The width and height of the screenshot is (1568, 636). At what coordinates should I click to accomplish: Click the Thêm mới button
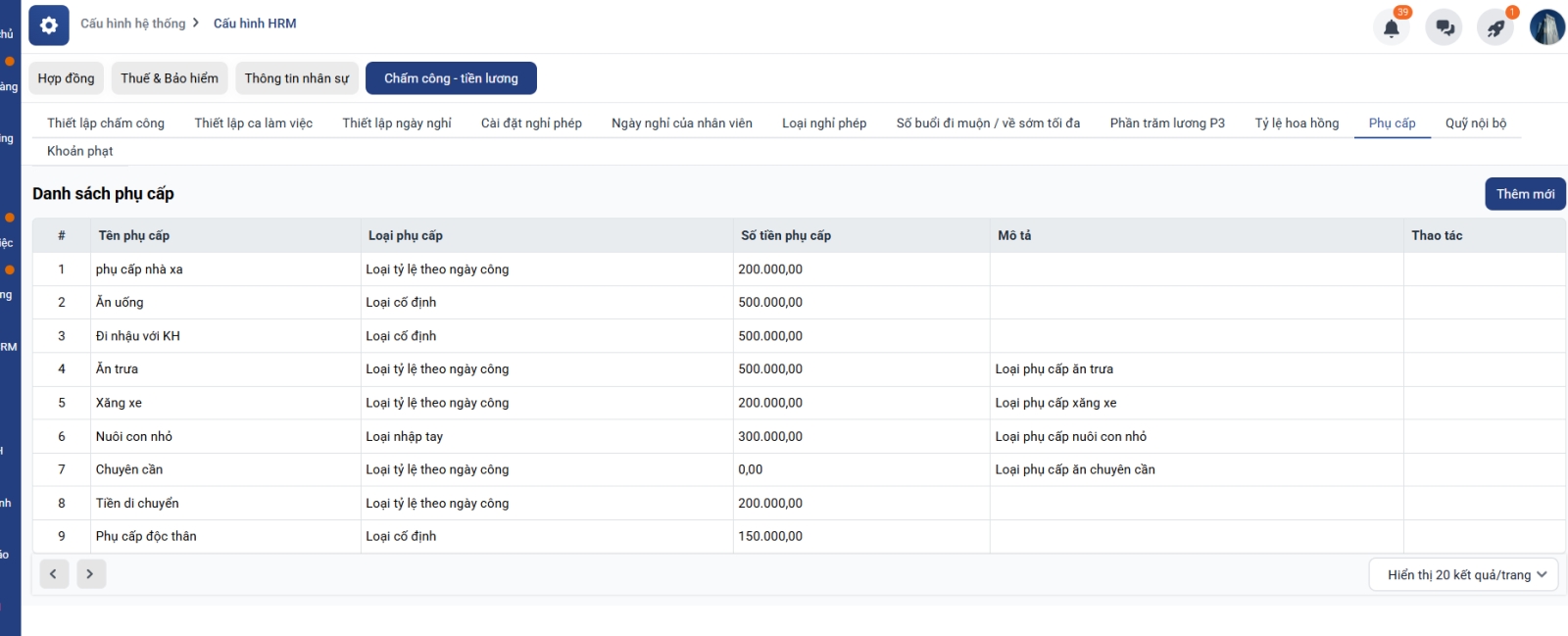tap(1525, 194)
